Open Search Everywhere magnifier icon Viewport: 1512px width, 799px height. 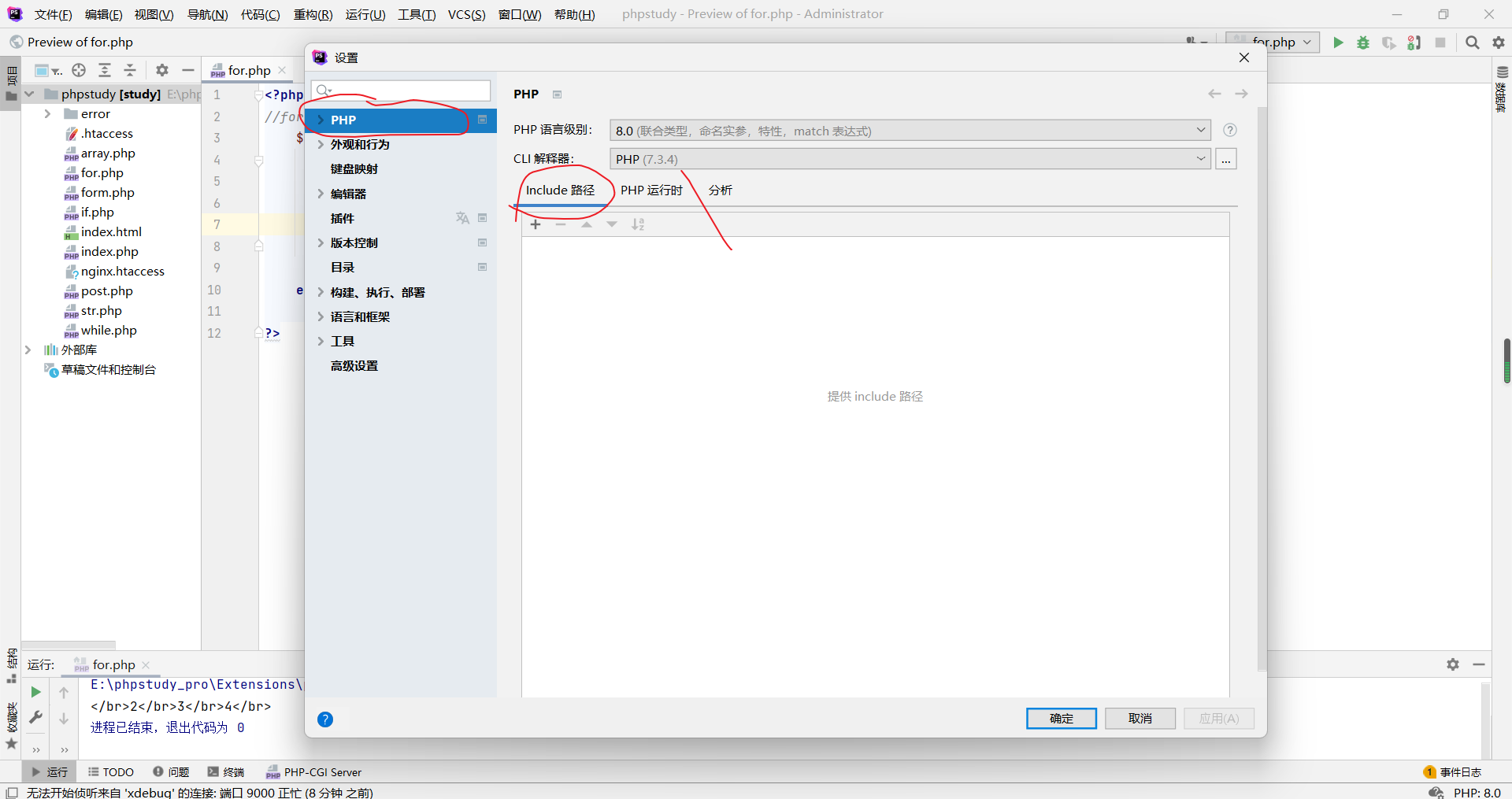tap(1472, 43)
